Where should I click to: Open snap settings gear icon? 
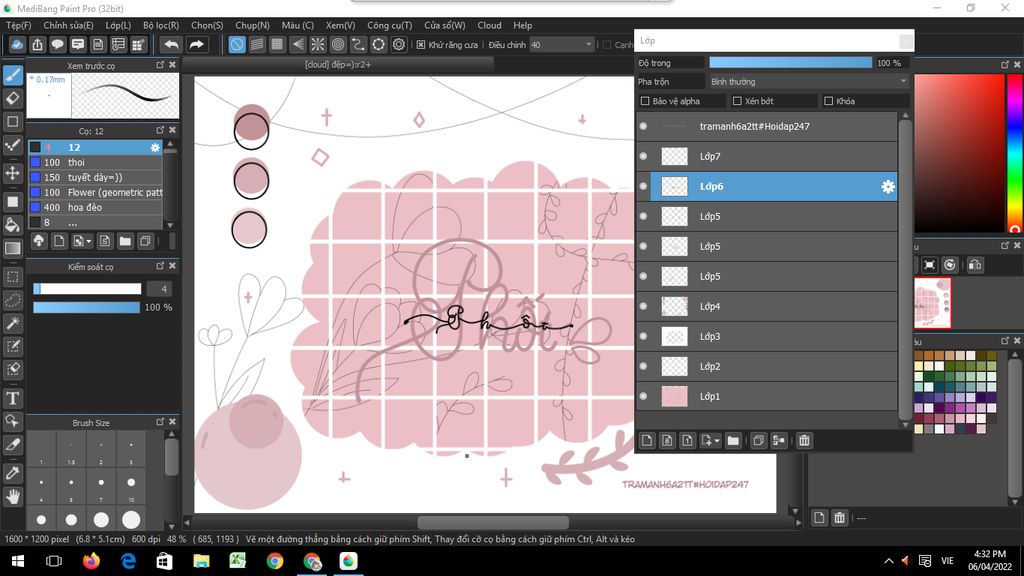[399, 44]
